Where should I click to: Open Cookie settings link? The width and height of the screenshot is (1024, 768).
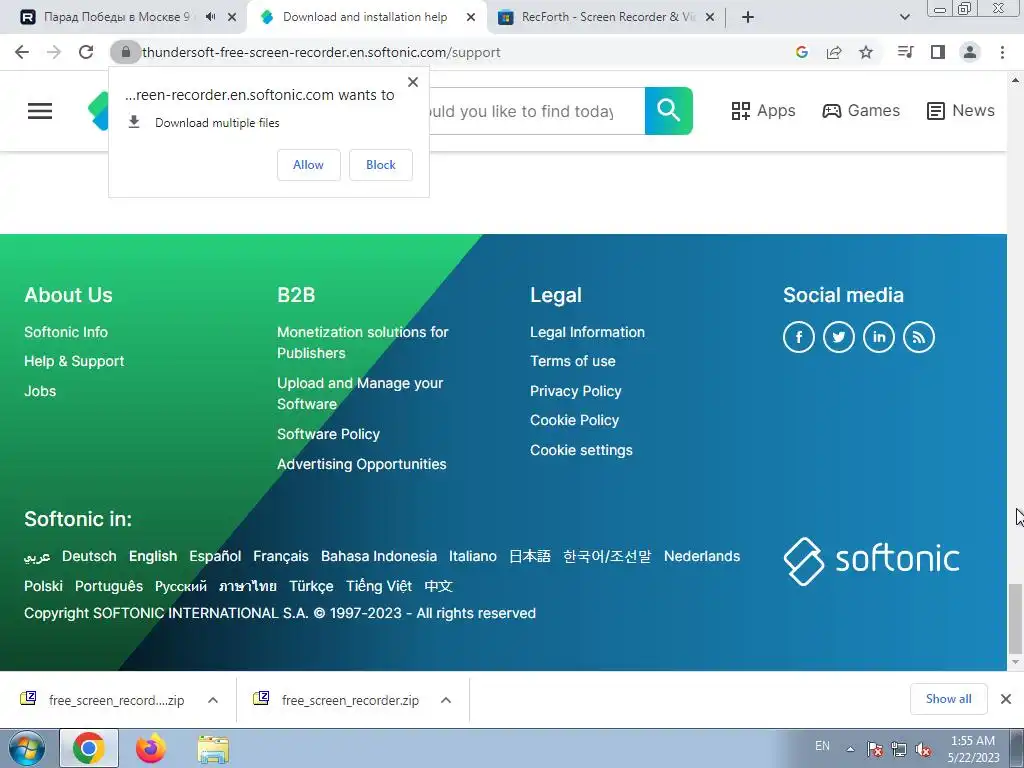[x=581, y=450]
